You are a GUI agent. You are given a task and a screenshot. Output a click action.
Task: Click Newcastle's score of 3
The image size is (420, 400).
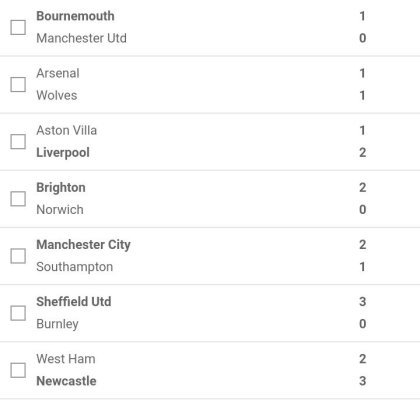tap(362, 381)
